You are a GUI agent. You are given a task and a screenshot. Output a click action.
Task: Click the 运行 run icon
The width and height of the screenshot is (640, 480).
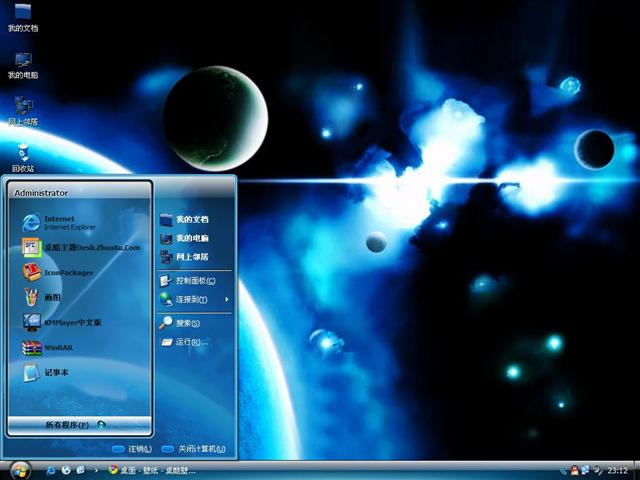[167, 342]
